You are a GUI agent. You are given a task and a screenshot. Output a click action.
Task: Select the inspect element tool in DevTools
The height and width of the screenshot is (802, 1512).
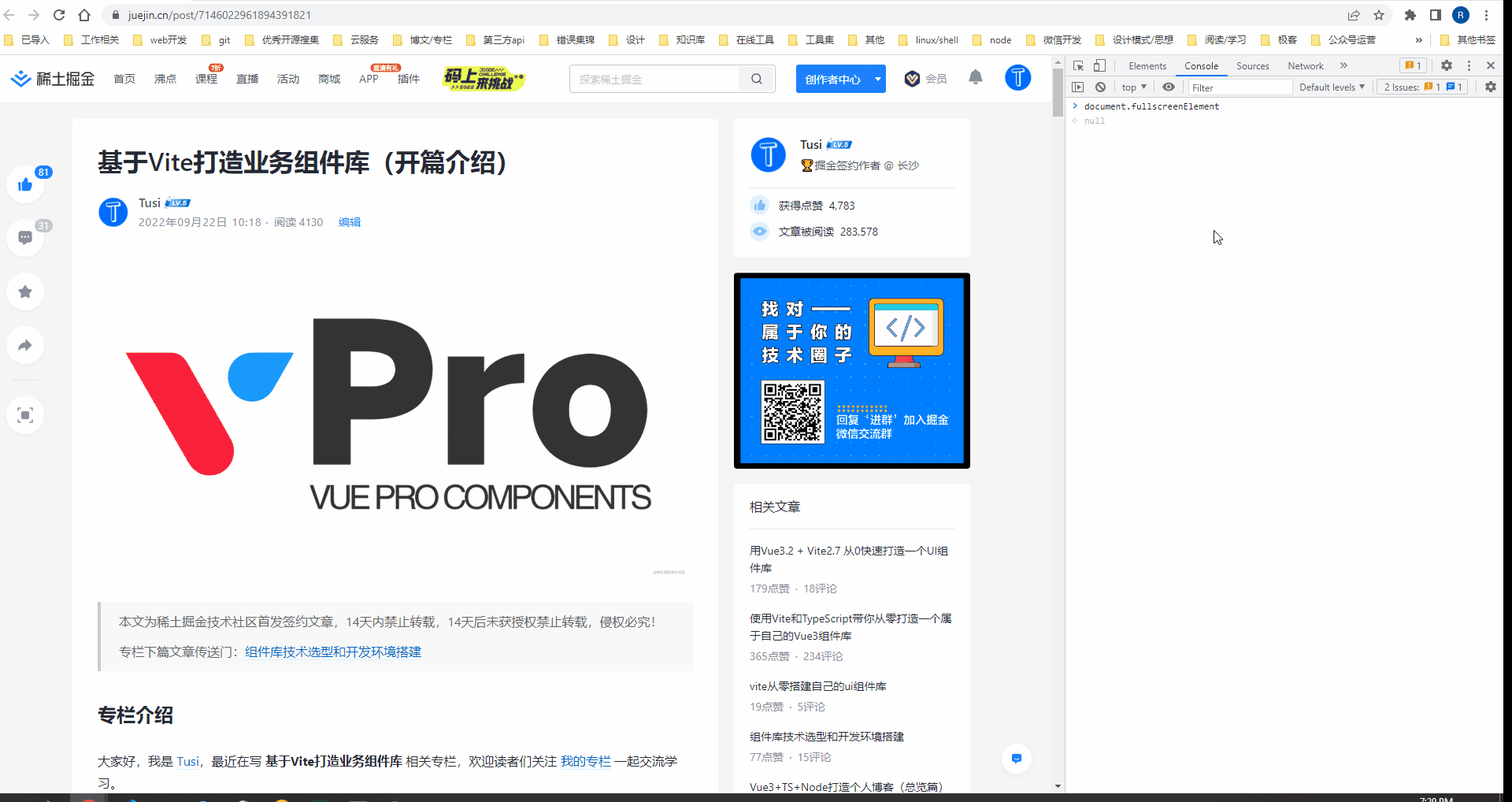pyautogui.click(x=1078, y=65)
